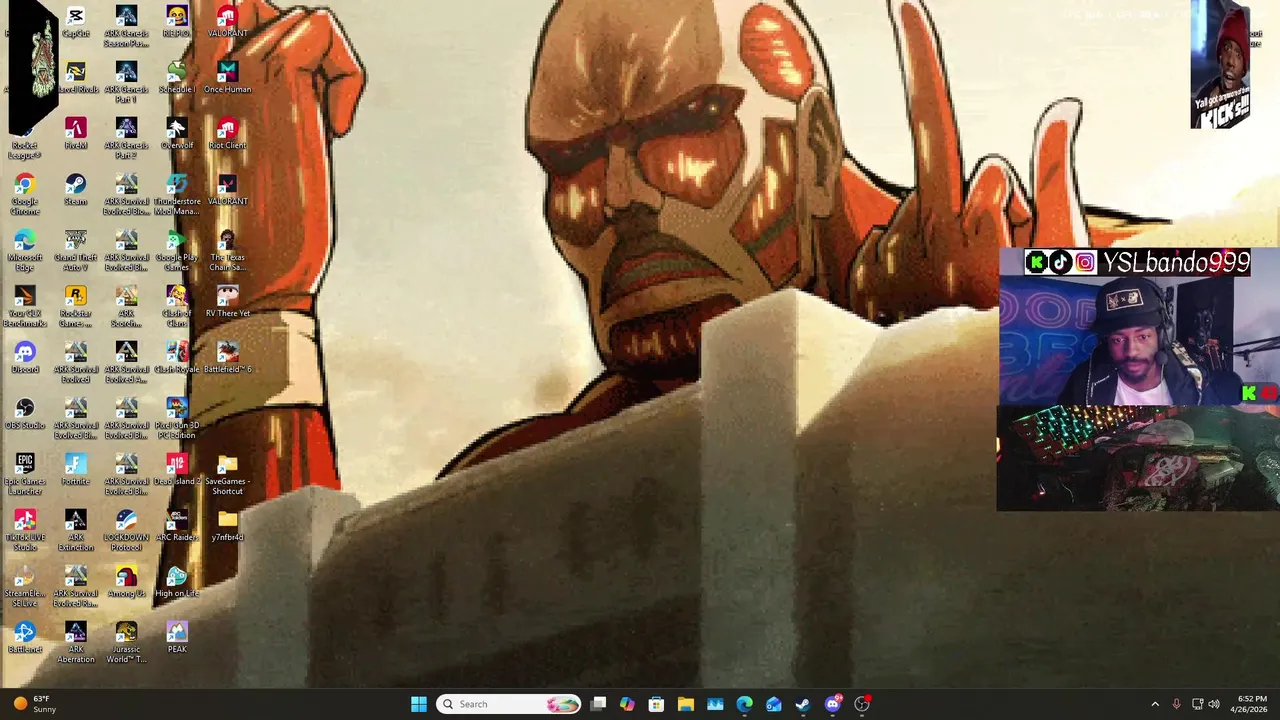Launch the Clash Royale desktop icon
The width and height of the screenshot is (1280, 720).
tap(177, 358)
